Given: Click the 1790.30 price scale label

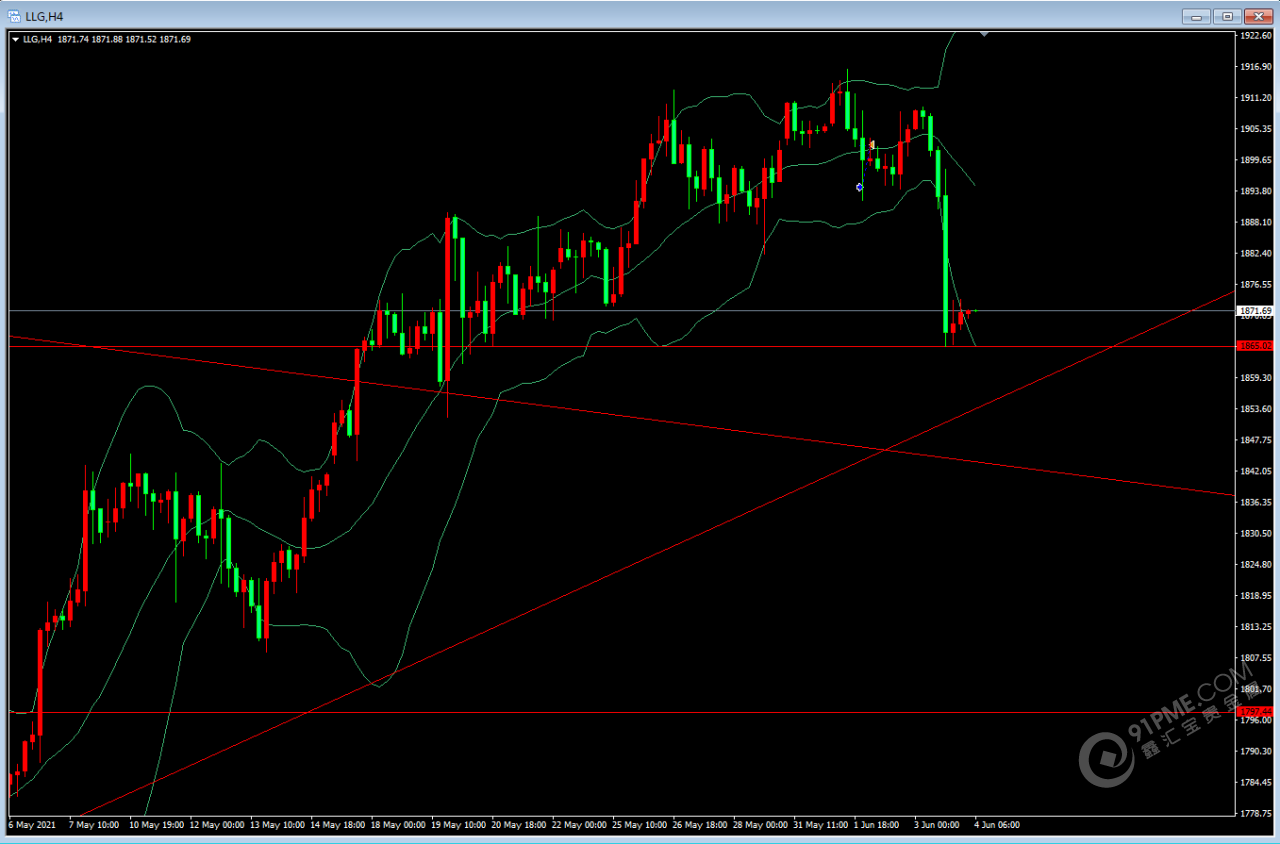Looking at the screenshot, I should (1255, 751).
